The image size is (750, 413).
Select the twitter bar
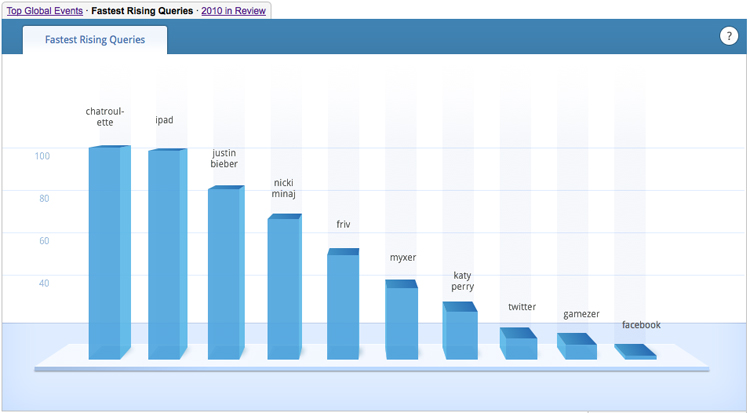click(519, 345)
